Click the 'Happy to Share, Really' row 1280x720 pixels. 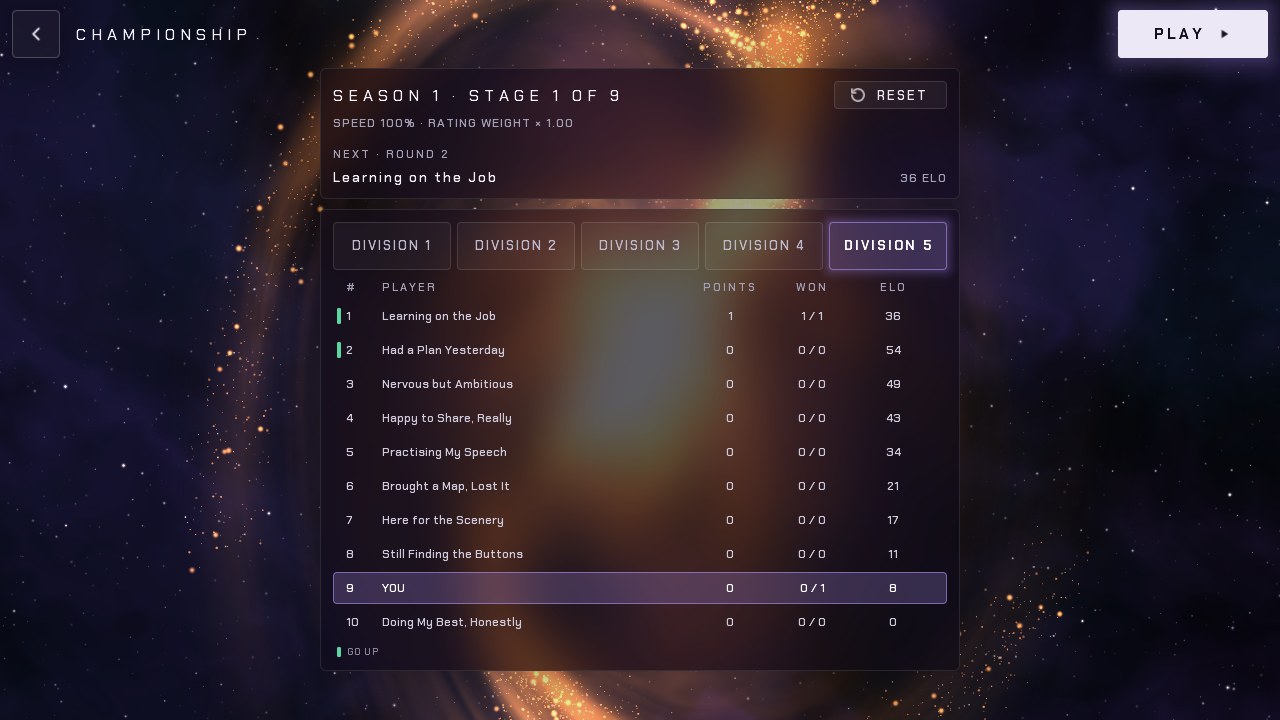coord(640,418)
